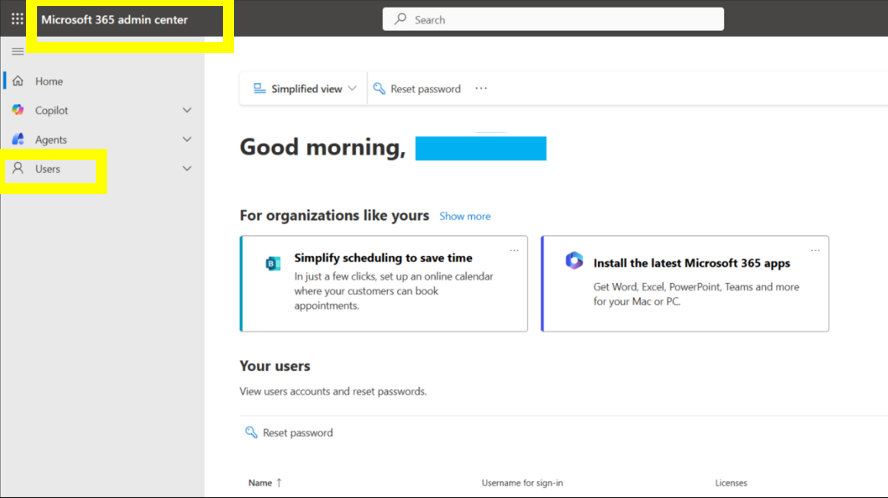Click the Bookings icon on scheduling card
The height and width of the screenshot is (498, 888).
pyautogui.click(x=272, y=264)
